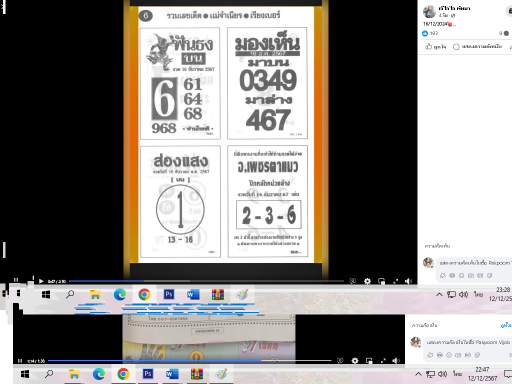Toggle picture-in-picture on the lottery sheet video
Viewport: 512px width, 384px height.
[x=382, y=281]
